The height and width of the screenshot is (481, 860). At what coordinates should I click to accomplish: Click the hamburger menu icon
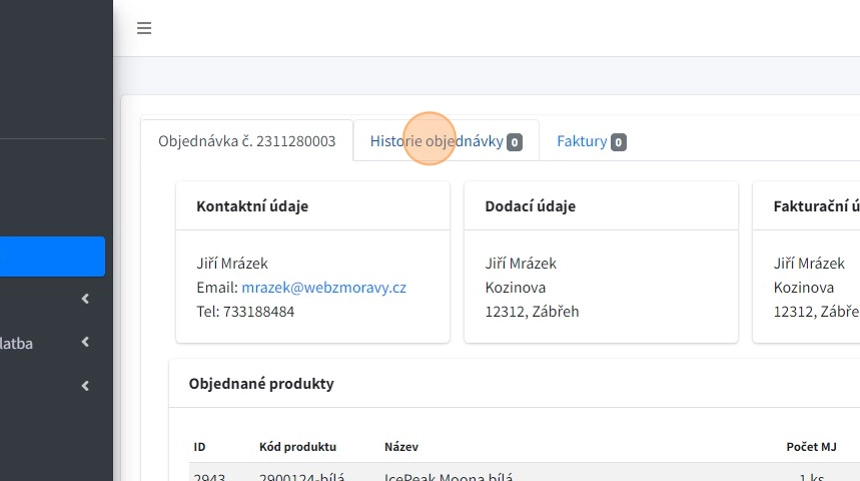pos(144,28)
